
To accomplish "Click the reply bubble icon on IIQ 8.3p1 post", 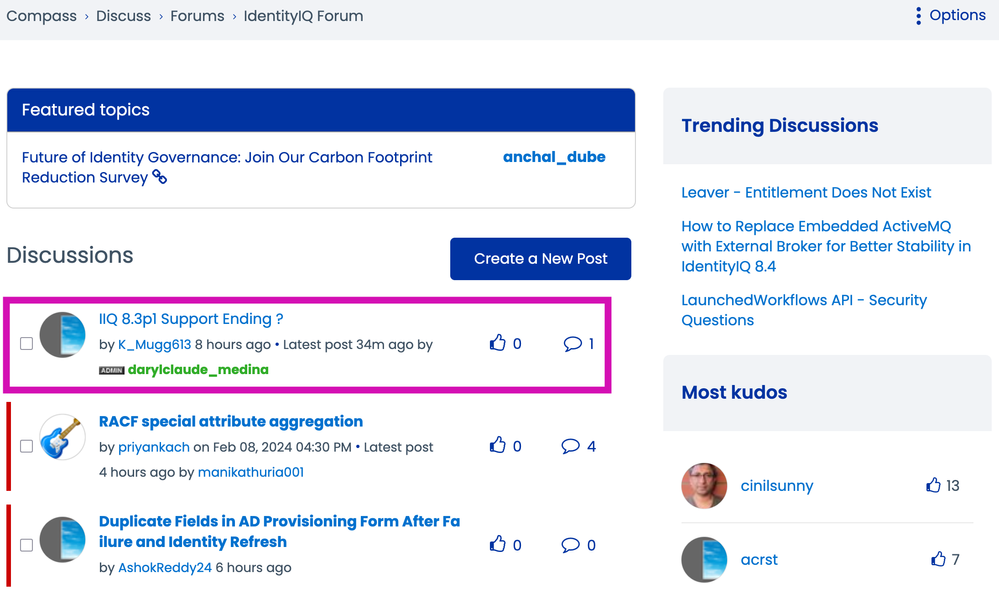I will [x=573, y=344].
